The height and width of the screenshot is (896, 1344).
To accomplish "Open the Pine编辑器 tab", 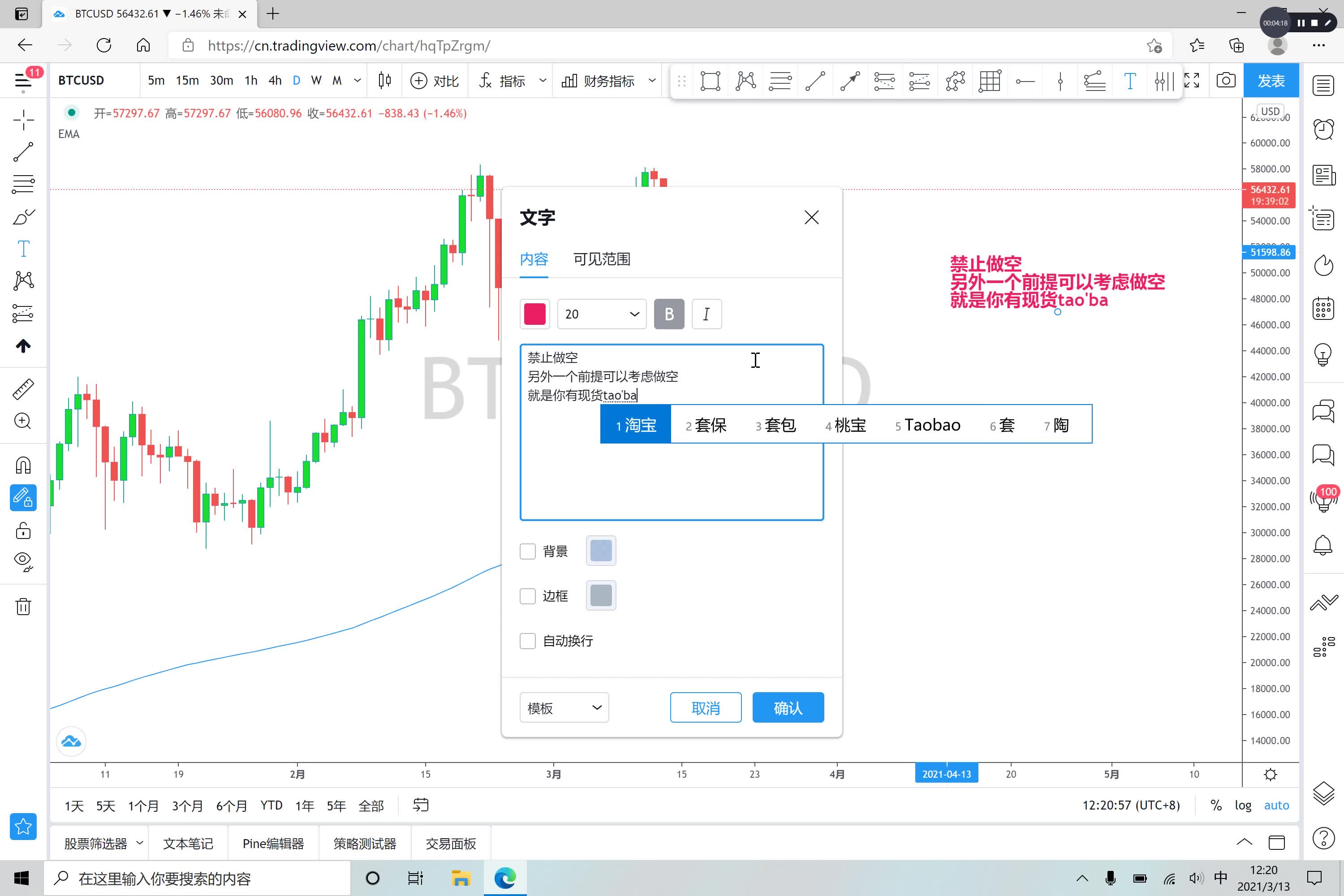I will 273,843.
